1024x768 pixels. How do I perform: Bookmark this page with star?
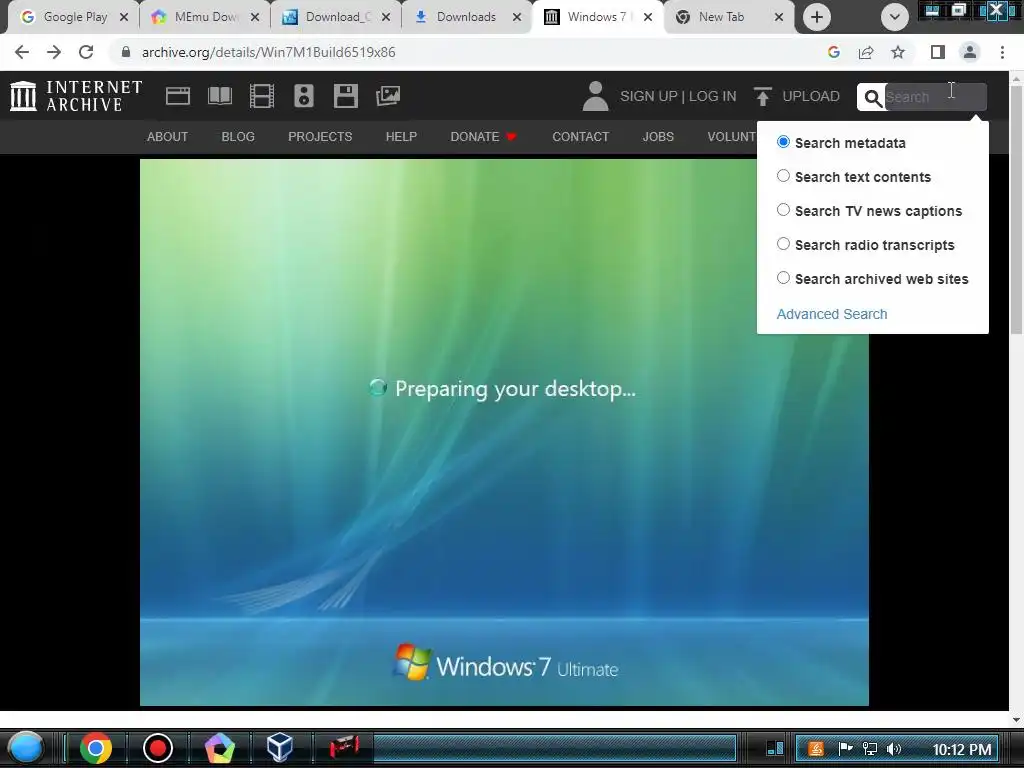tap(898, 52)
